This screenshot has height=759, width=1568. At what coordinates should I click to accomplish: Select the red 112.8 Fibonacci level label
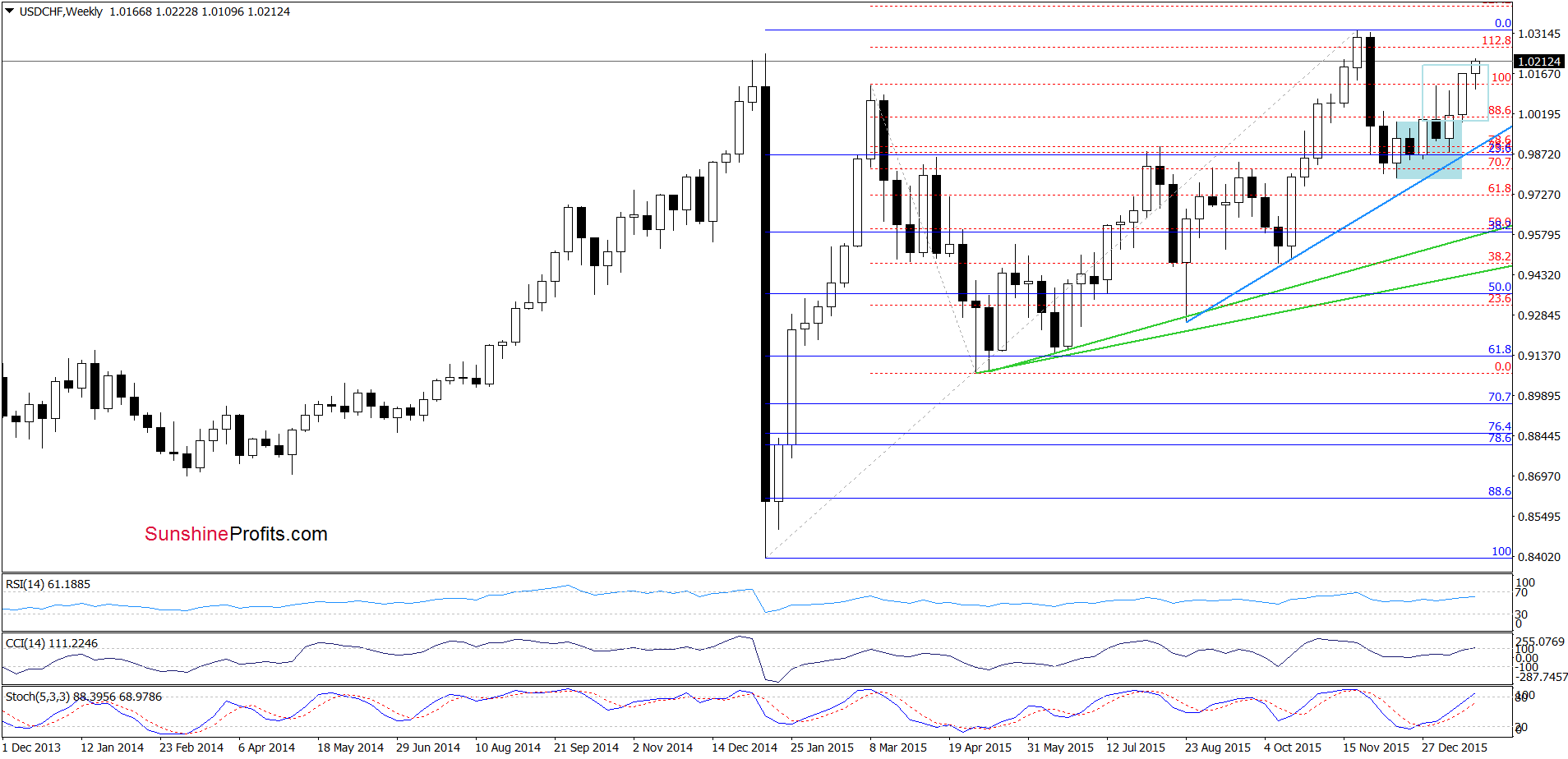[x=1497, y=40]
